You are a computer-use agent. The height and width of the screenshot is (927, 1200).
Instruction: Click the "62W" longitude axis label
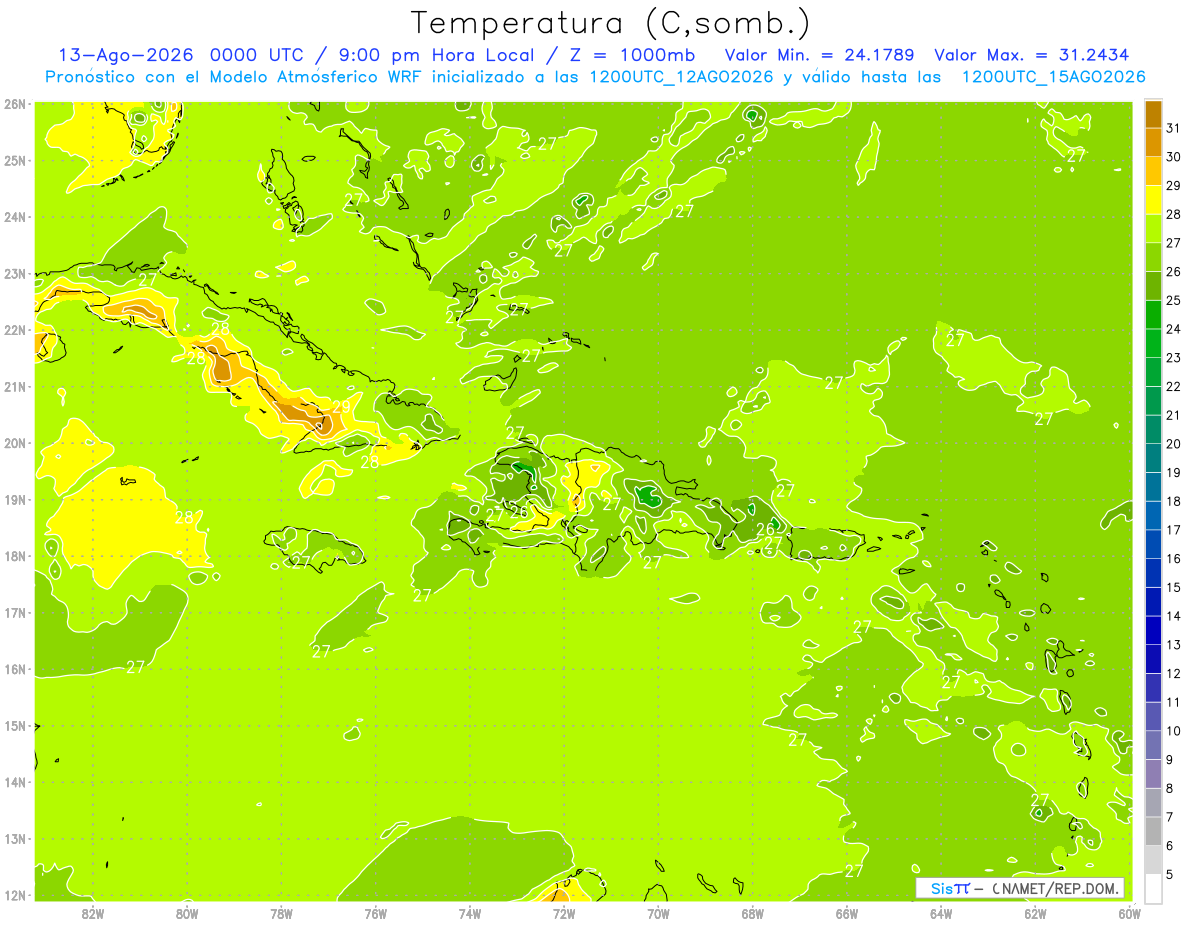1035,913
